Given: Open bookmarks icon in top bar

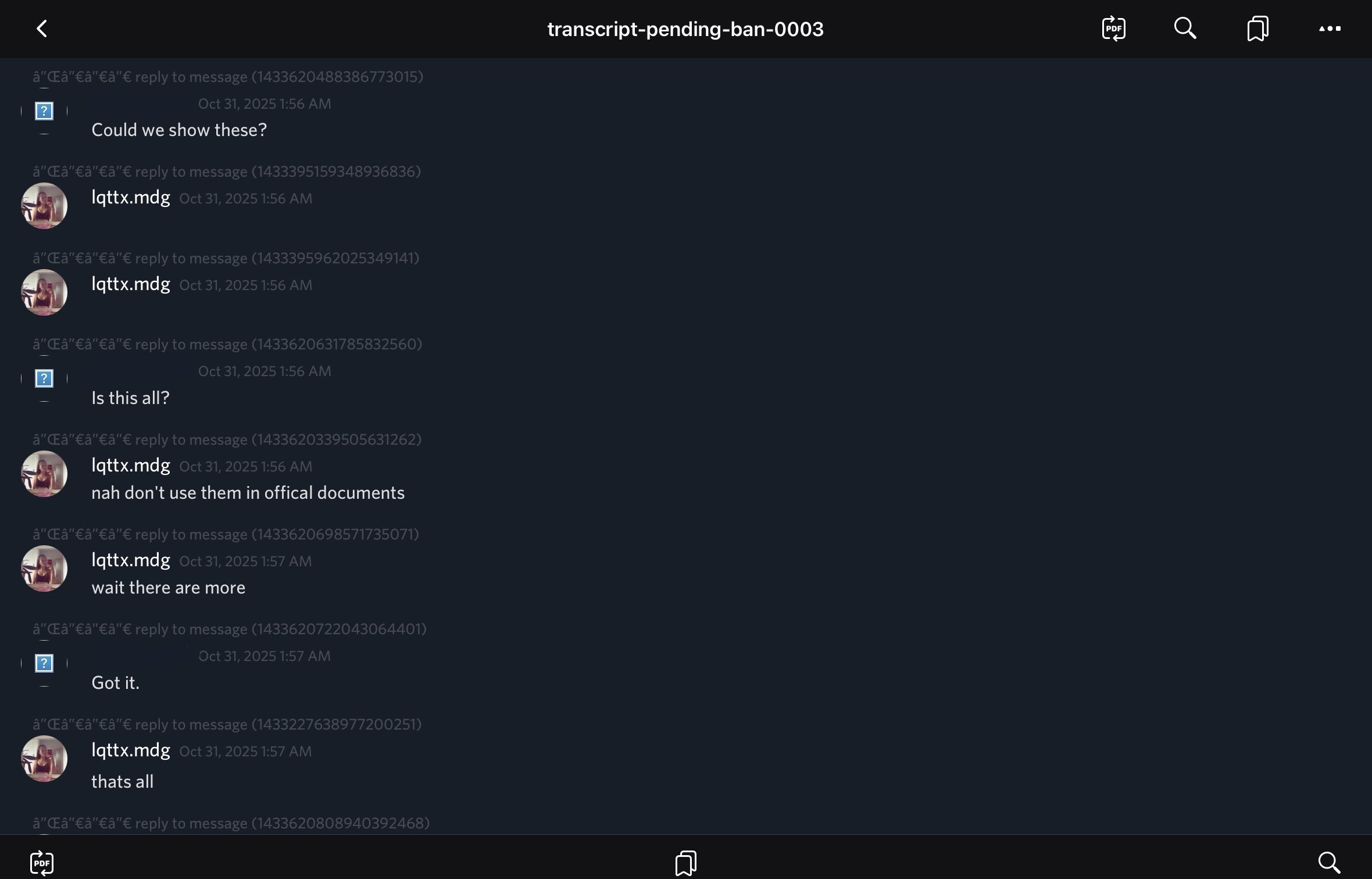Looking at the screenshot, I should [1257, 28].
